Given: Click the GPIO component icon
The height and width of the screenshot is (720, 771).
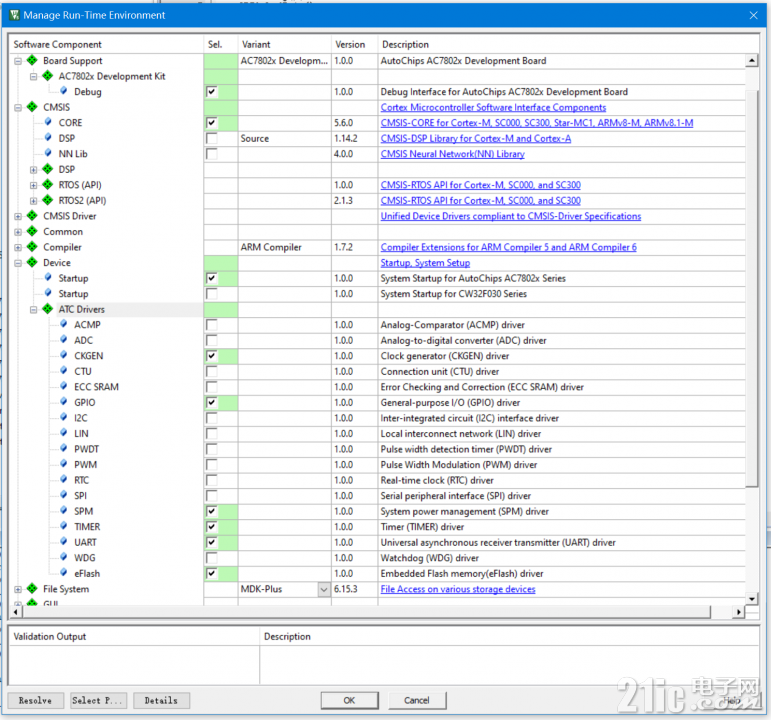Looking at the screenshot, I should [x=63, y=402].
